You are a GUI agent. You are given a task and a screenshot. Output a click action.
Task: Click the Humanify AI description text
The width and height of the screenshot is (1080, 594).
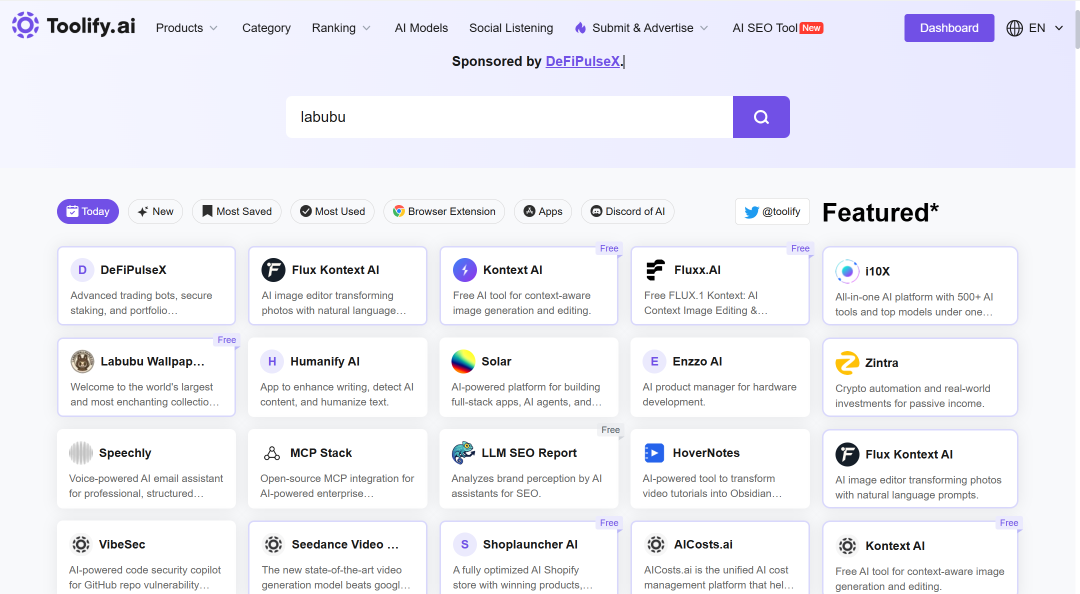pyautogui.click(x=337, y=394)
